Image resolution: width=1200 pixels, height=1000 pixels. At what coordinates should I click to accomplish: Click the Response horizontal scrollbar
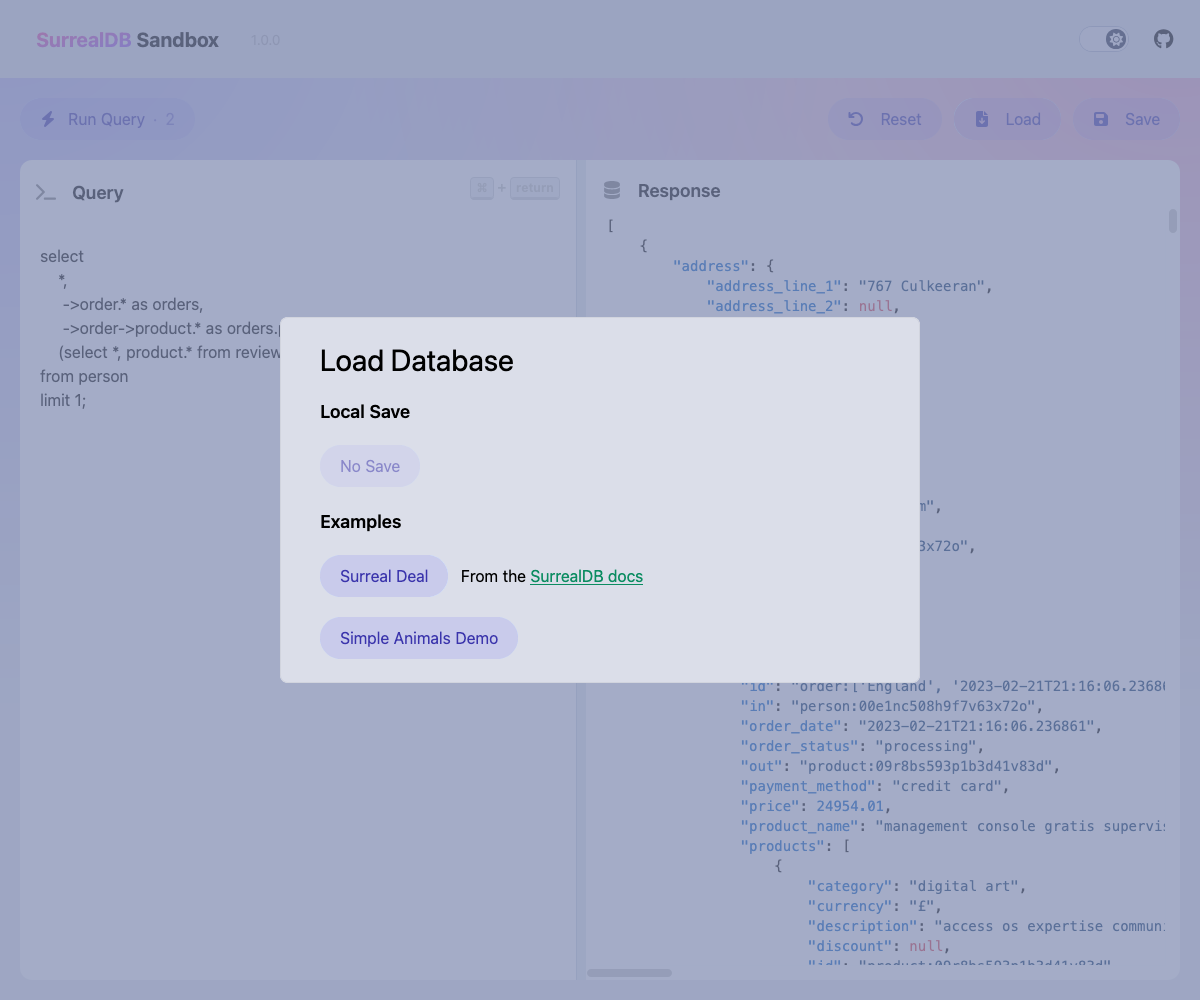click(x=630, y=972)
